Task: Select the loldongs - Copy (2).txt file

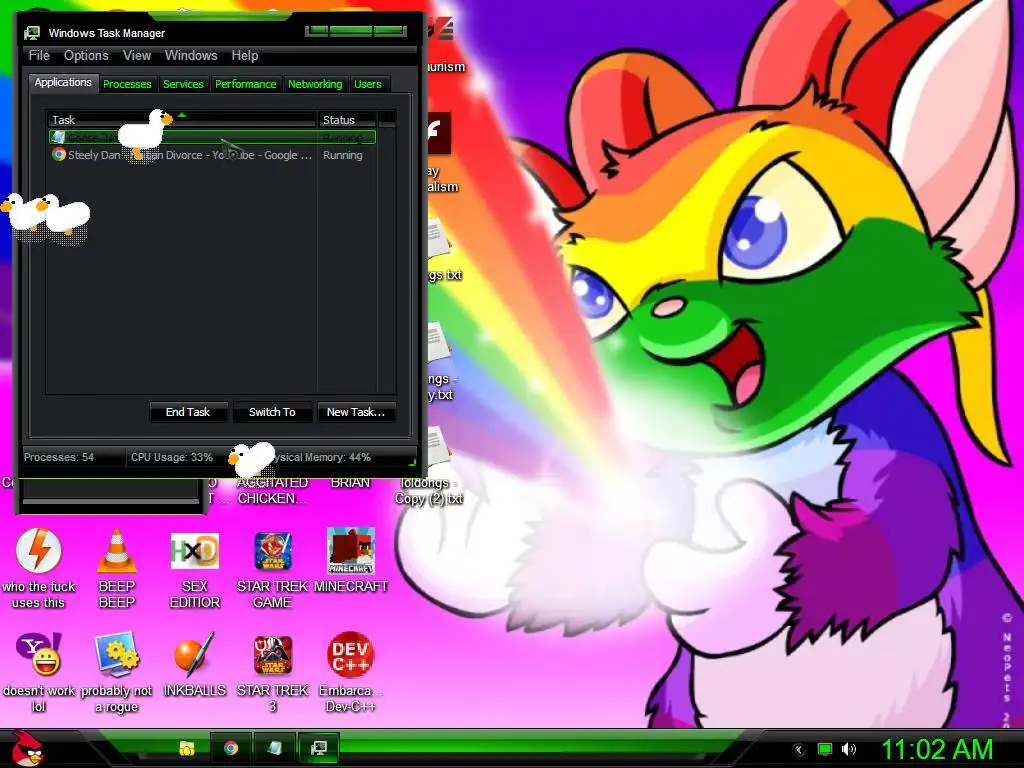Action: click(x=429, y=490)
